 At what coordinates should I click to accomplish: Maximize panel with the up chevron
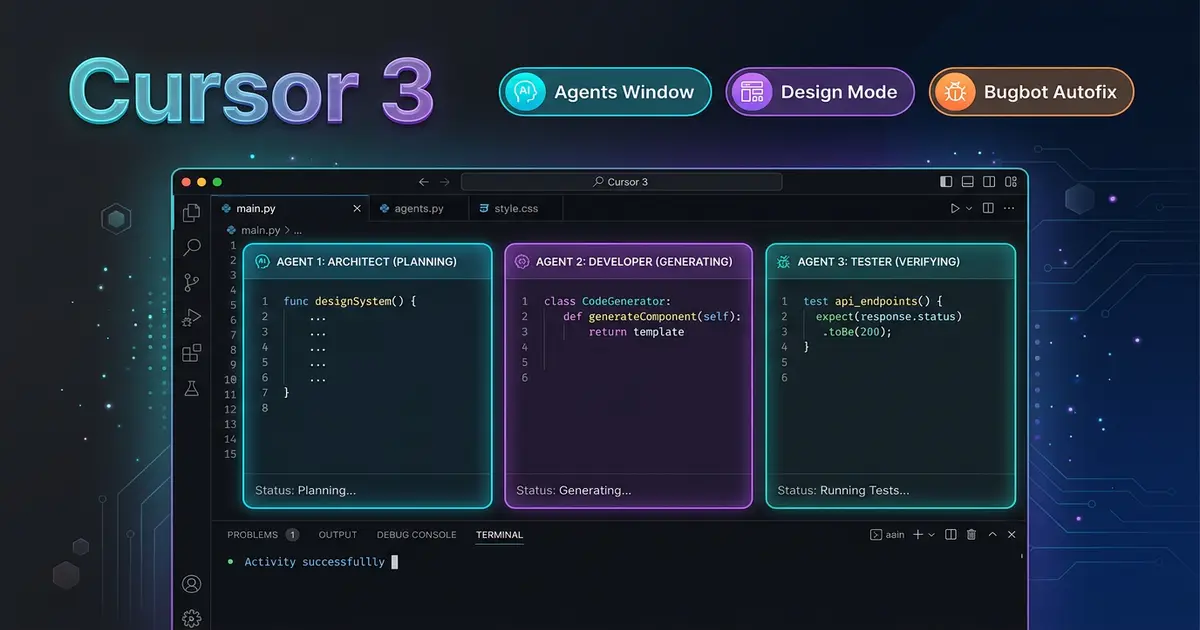tap(993, 535)
